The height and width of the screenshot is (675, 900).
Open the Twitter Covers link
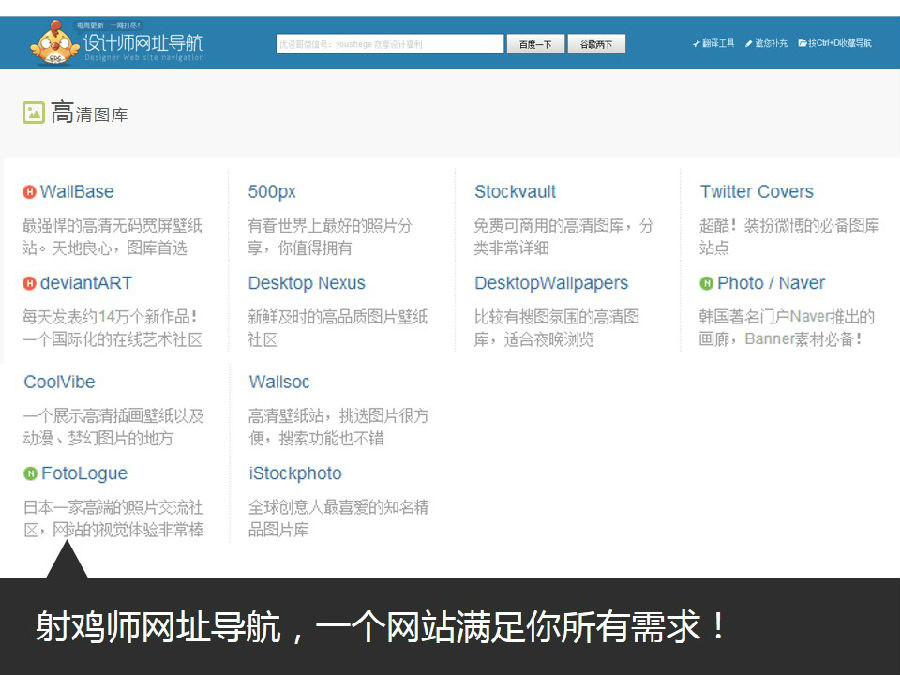click(757, 192)
